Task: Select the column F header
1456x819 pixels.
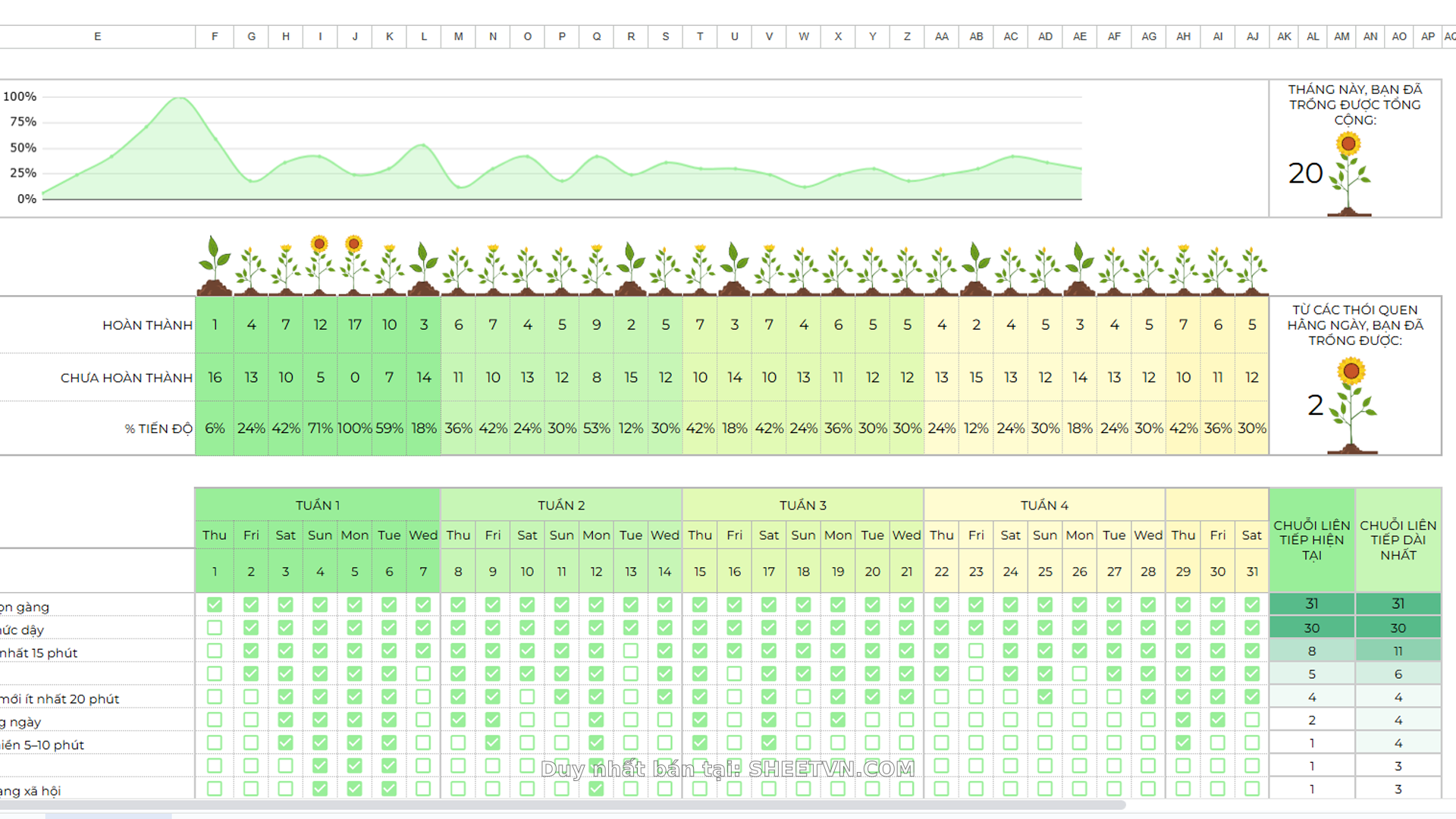Action: (215, 36)
